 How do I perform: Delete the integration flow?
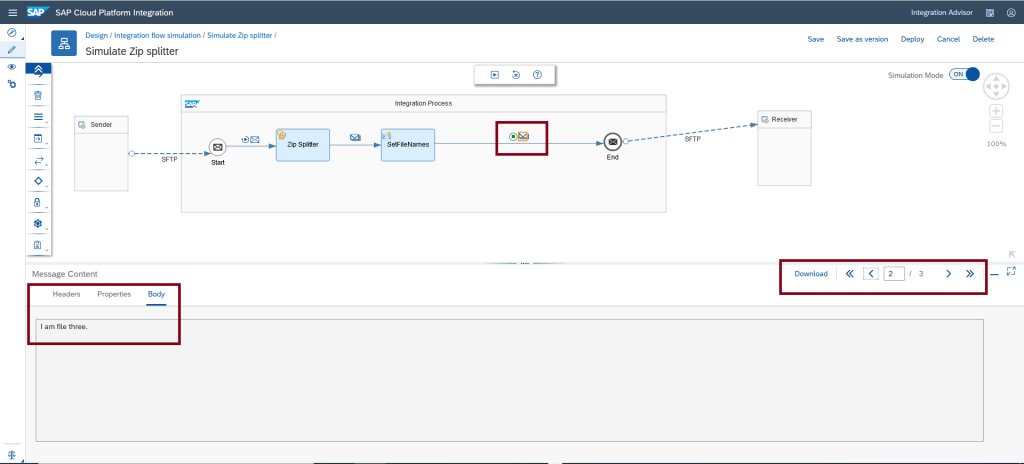984,39
